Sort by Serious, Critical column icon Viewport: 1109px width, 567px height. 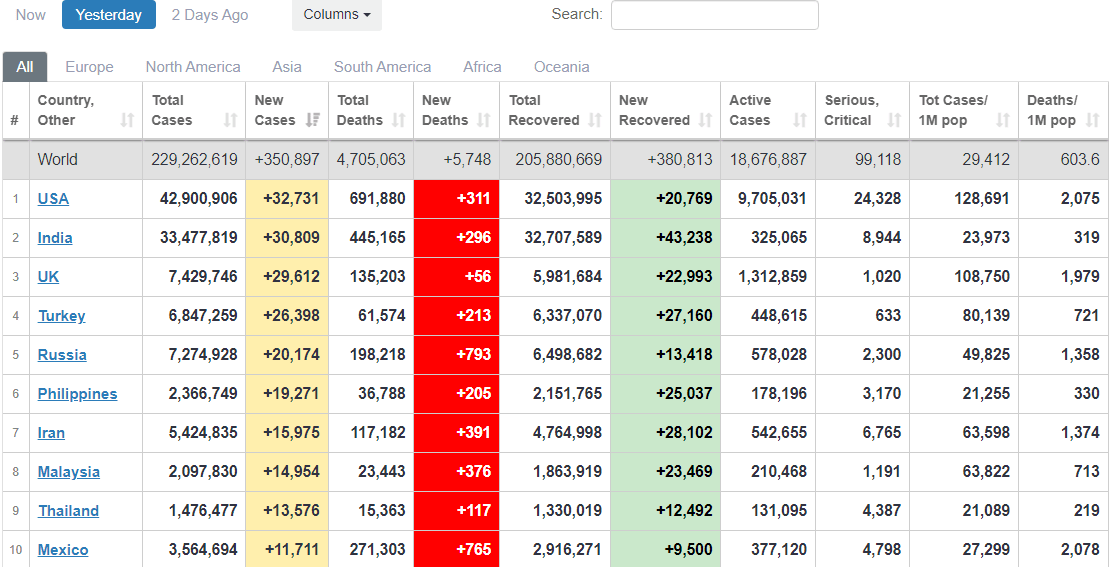click(894, 120)
